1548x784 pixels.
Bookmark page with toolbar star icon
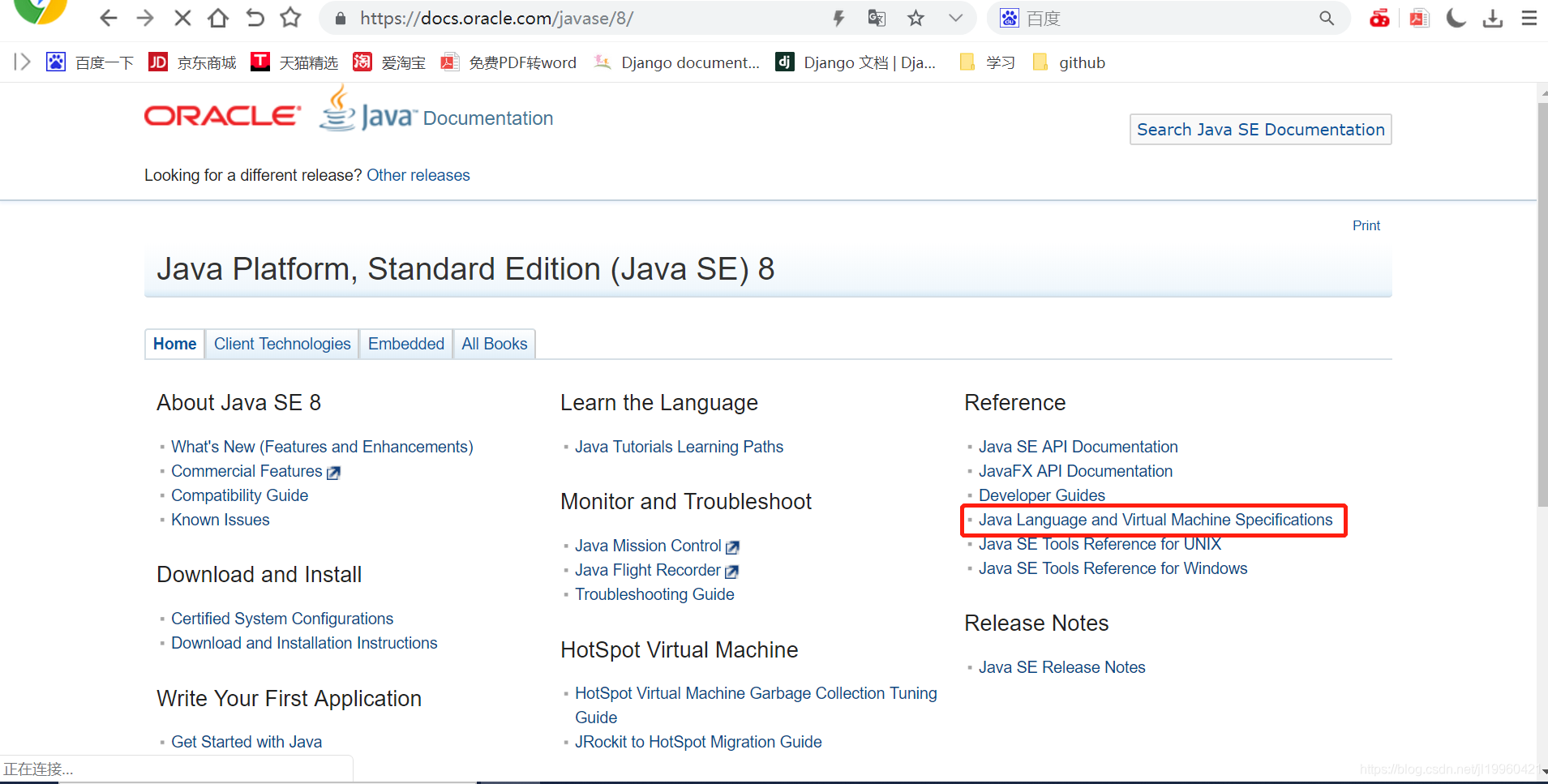pyautogui.click(x=290, y=18)
